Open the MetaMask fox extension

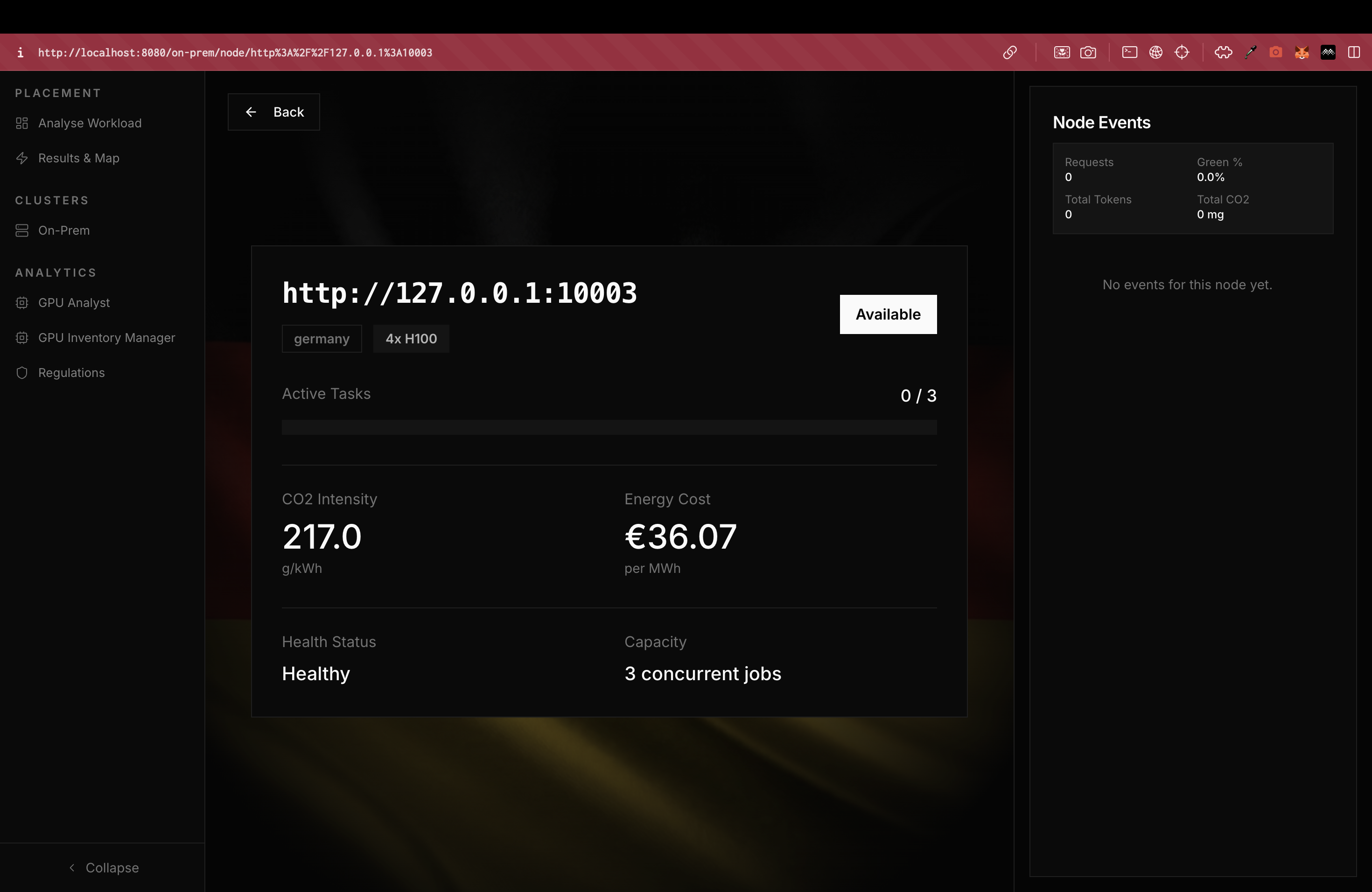pyautogui.click(x=1302, y=52)
